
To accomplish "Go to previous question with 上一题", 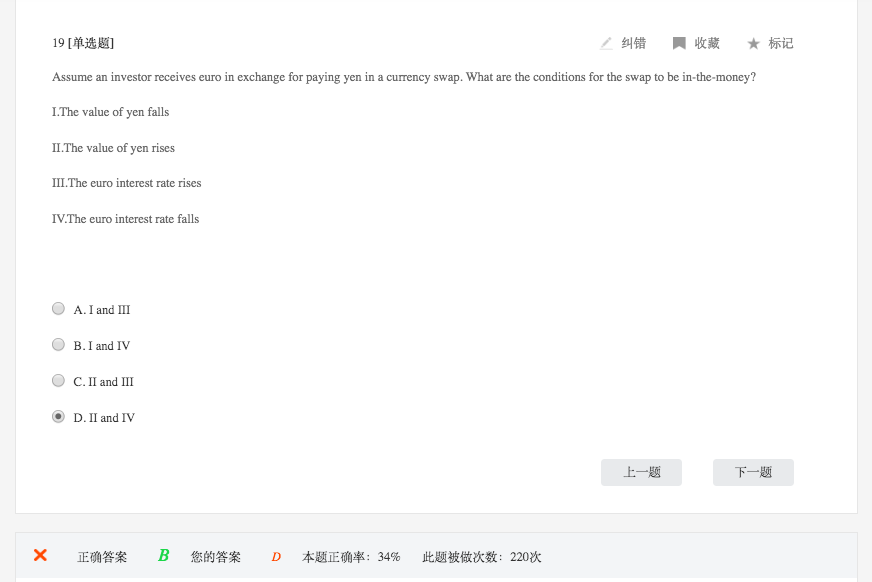I will (x=641, y=472).
